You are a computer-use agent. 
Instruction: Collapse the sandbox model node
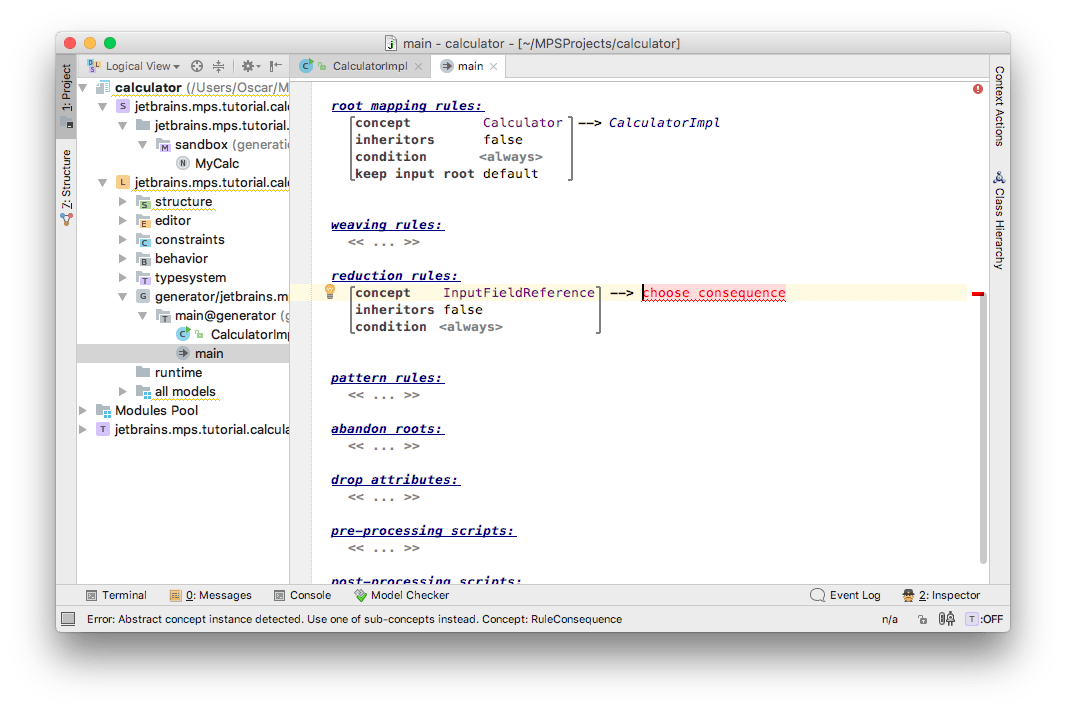point(143,145)
